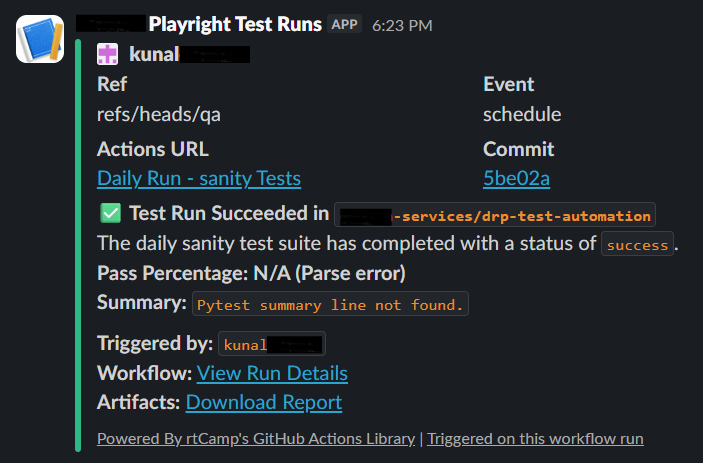Click the drp-test-automation repository code text
Screen dimensions: 703x463
pyautogui.click(x=495, y=215)
